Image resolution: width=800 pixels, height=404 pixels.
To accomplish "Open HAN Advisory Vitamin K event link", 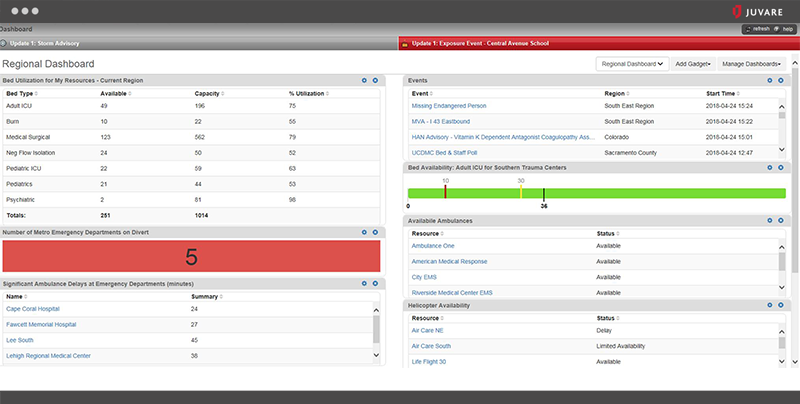I will coord(503,137).
